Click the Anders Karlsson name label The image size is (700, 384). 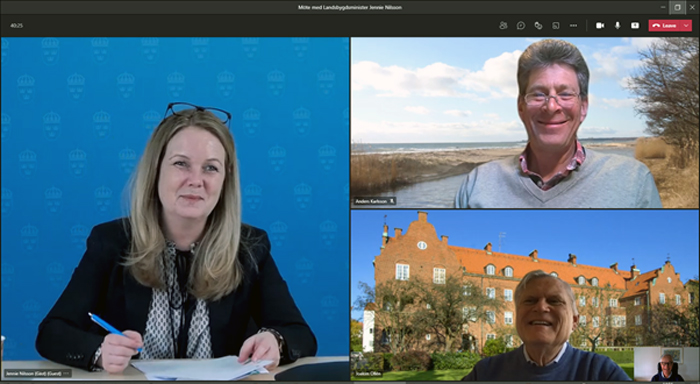pyautogui.click(x=371, y=201)
